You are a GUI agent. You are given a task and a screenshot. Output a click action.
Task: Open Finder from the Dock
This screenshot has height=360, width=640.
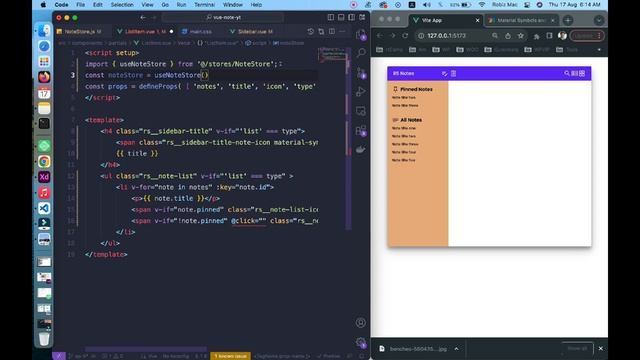(x=44, y=31)
